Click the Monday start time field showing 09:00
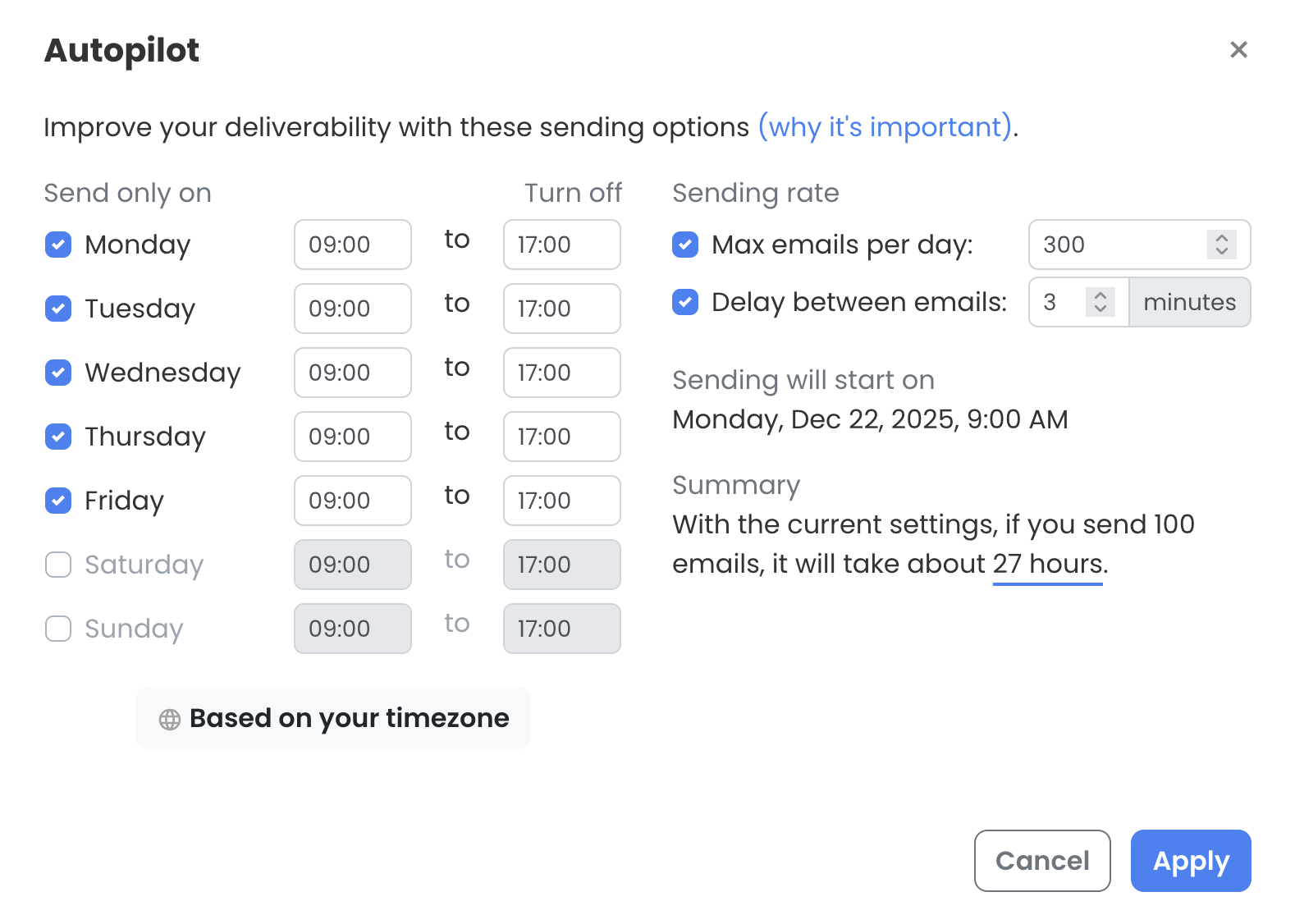 click(352, 245)
